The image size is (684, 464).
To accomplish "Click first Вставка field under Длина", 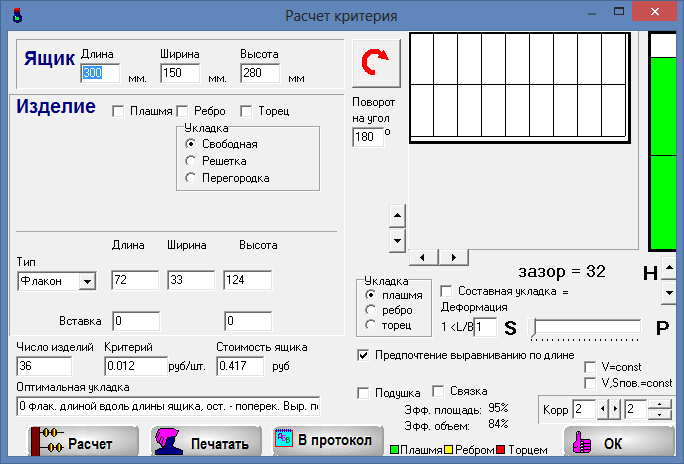I will click(x=136, y=321).
